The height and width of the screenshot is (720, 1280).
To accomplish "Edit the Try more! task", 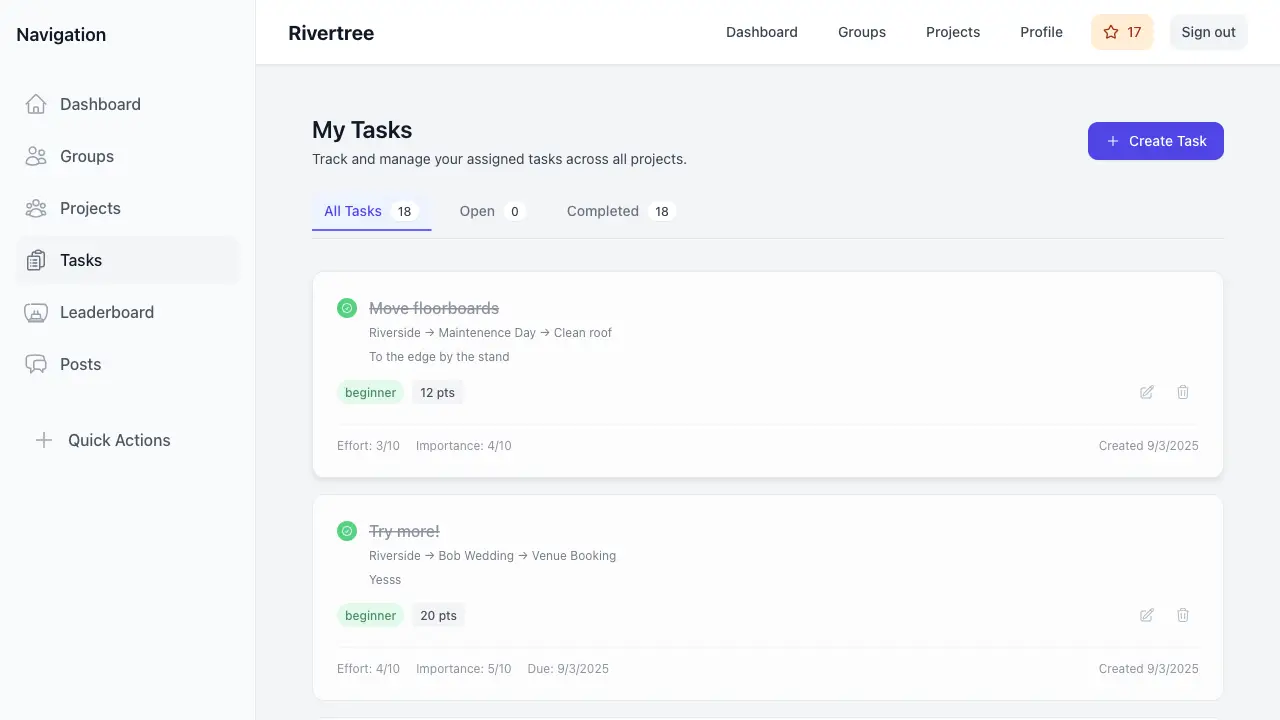I will (1147, 615).
